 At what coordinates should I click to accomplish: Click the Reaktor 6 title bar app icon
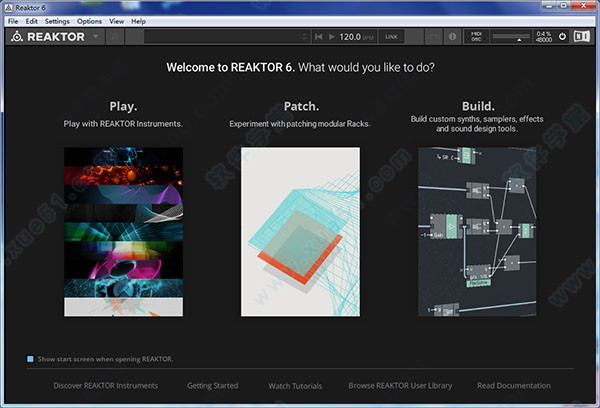click(8, 8)
